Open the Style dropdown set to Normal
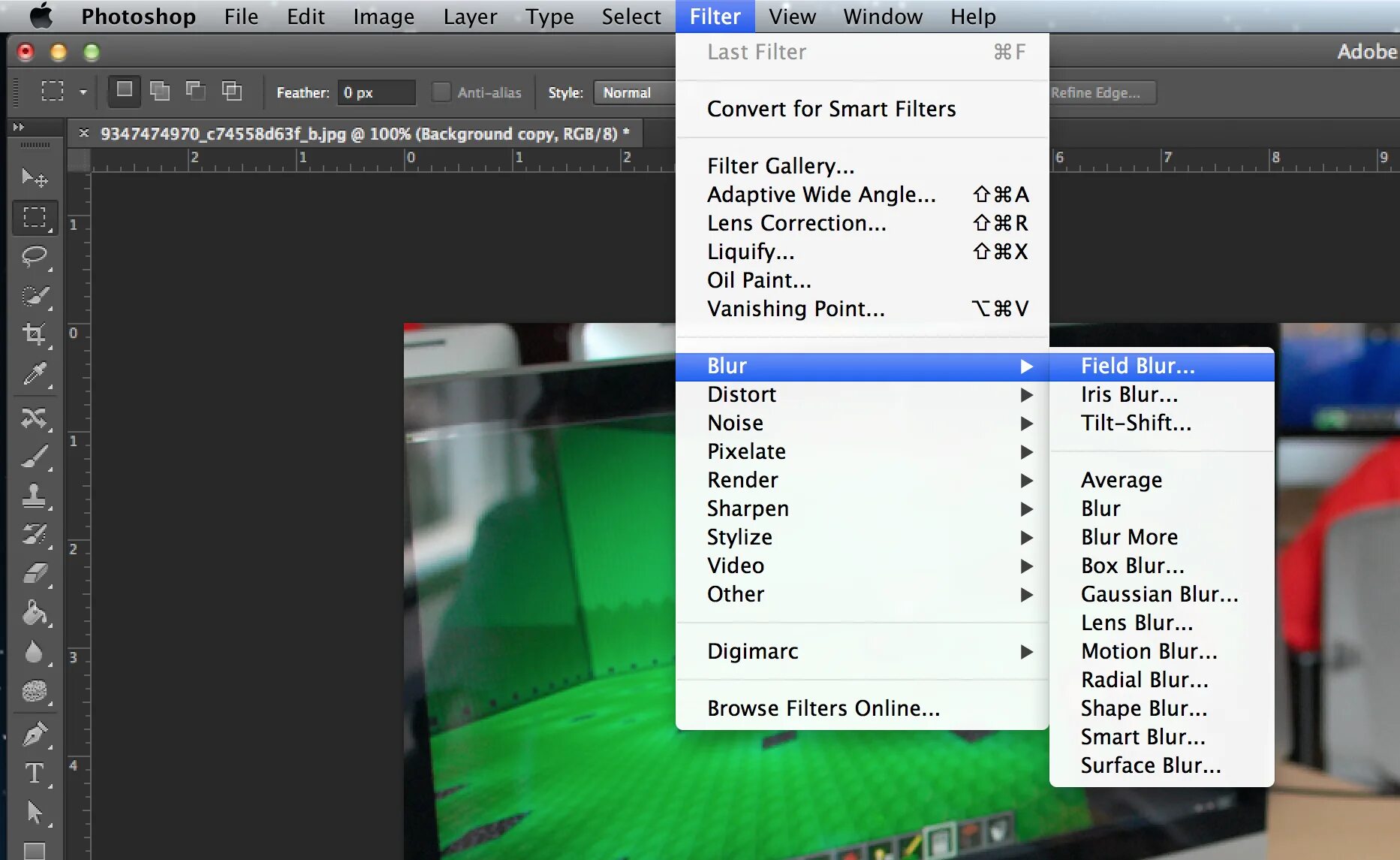 click(x=634, y=92)
